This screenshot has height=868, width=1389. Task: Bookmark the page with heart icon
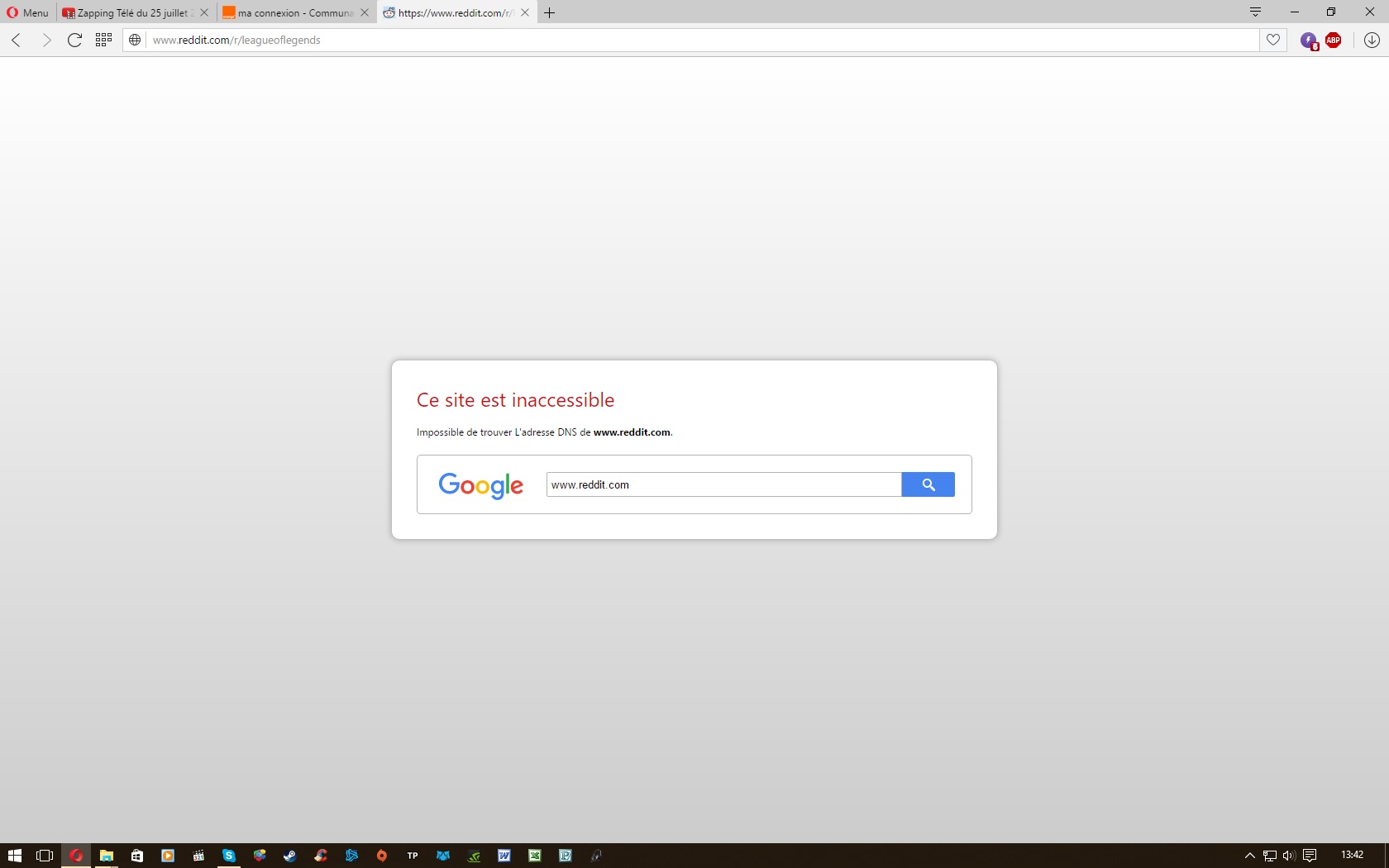(x=1273, y=40)
